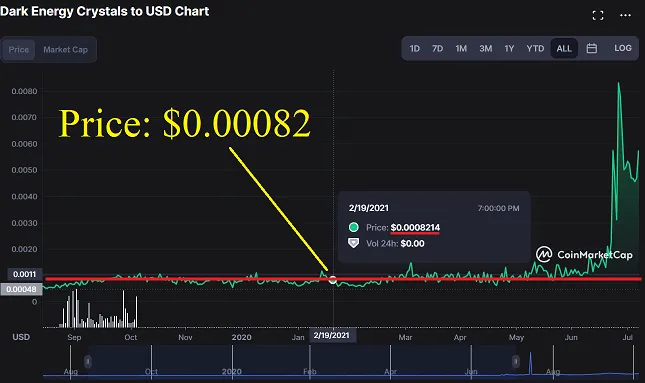
Task: Toggle LOG scale on chart
Action: 623,48
